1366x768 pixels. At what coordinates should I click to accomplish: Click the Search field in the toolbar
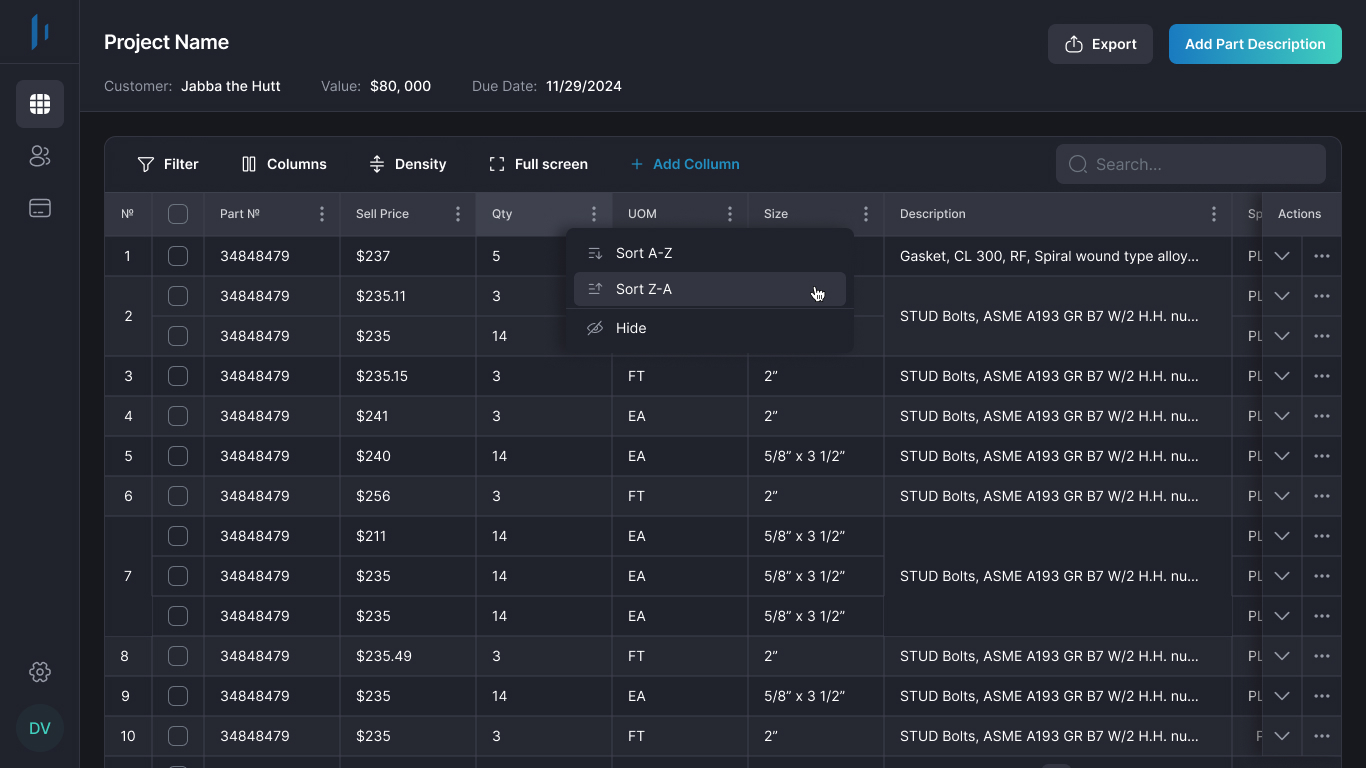[x=1190, y=163]
